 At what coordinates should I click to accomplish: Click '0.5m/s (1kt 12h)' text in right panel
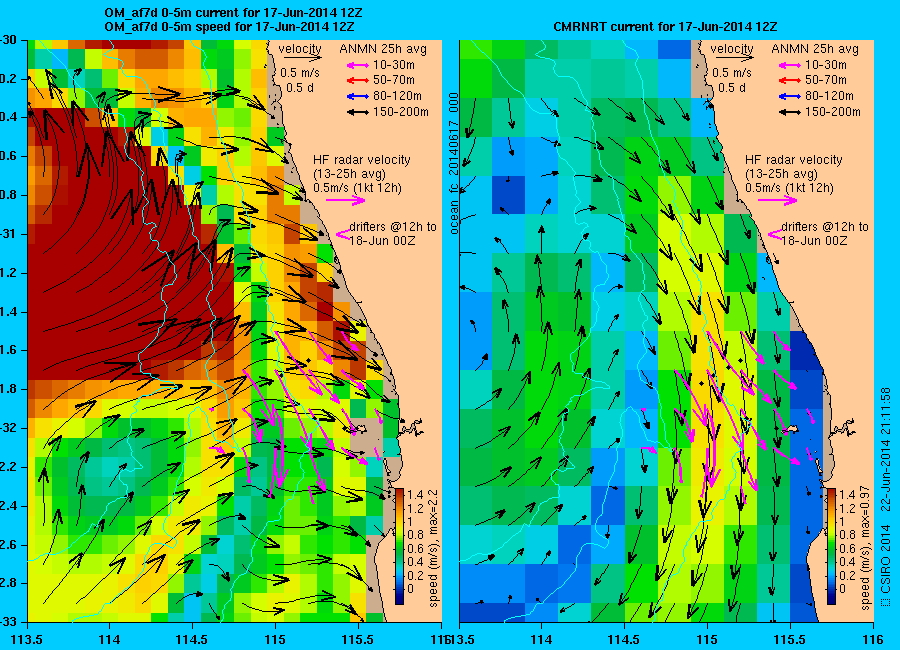[x=790, y=188]
